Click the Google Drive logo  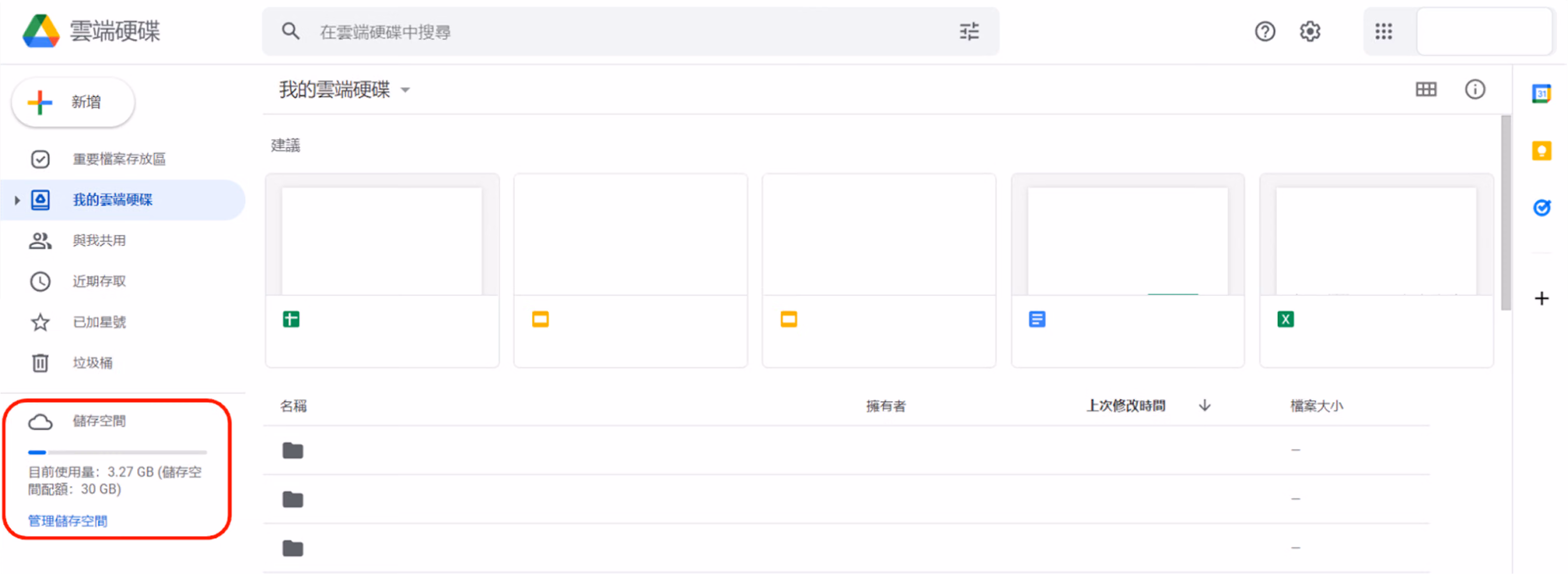pos(41,31)
